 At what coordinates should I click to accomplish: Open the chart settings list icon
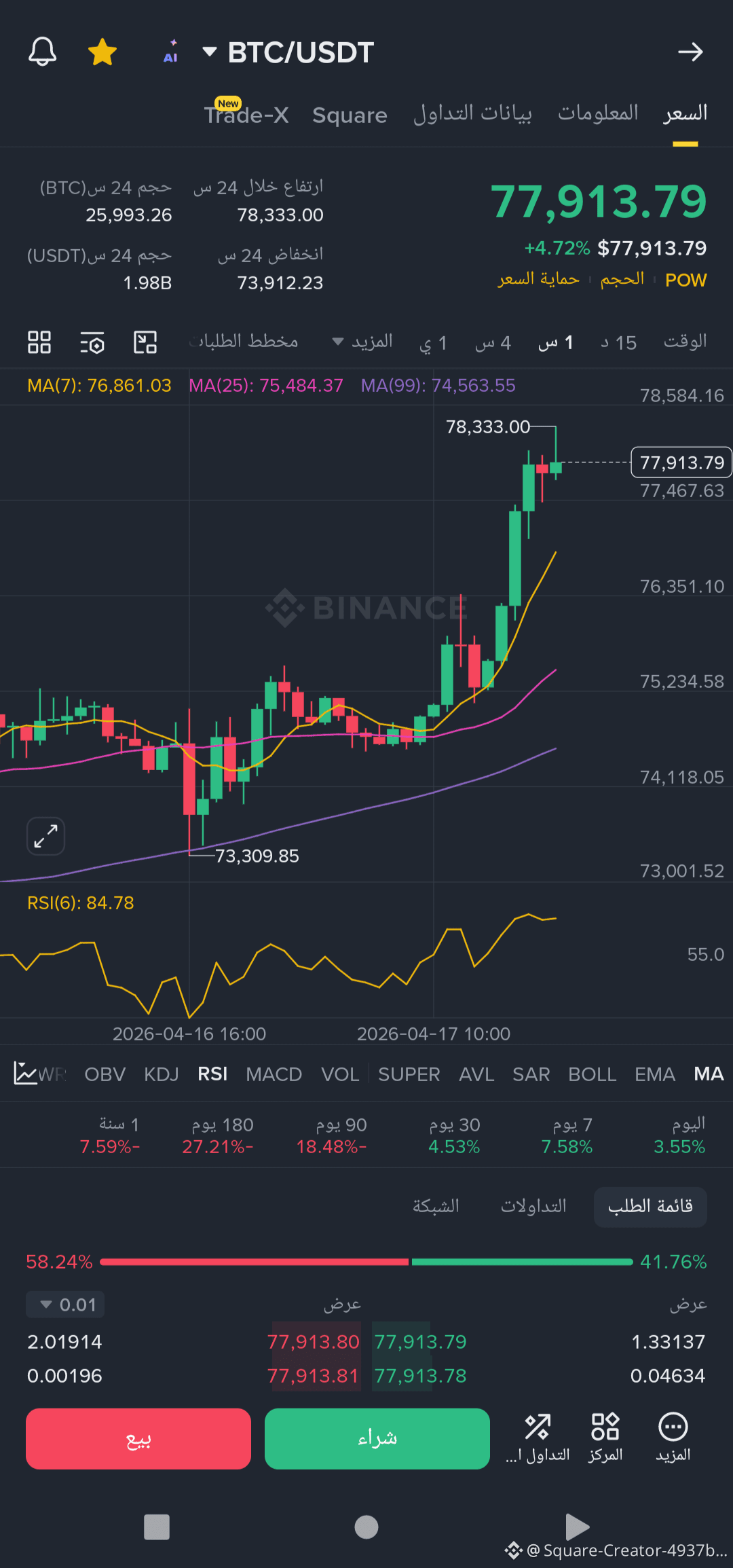click(92, 342)
